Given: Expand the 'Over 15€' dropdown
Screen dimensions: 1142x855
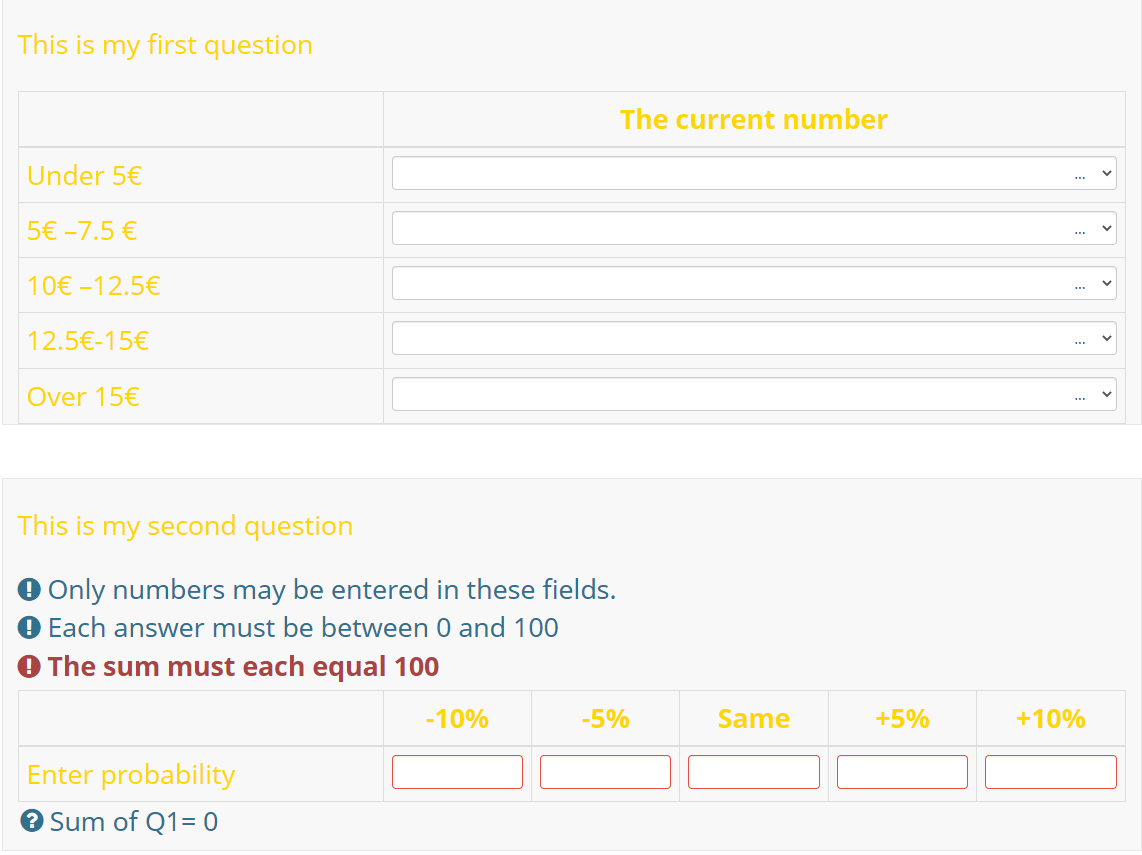Looking at the screenshot, I should pos(754,395).
